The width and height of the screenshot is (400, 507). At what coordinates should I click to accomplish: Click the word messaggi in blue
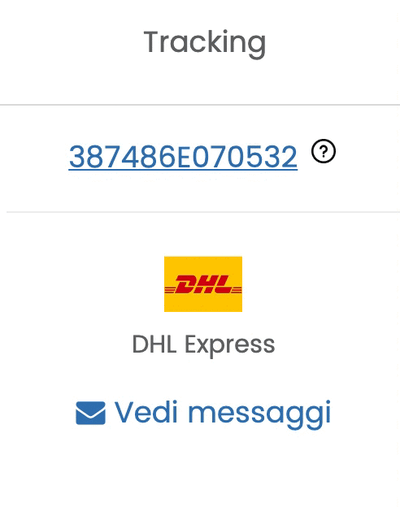pyautogui.click(x=260, y=415)
